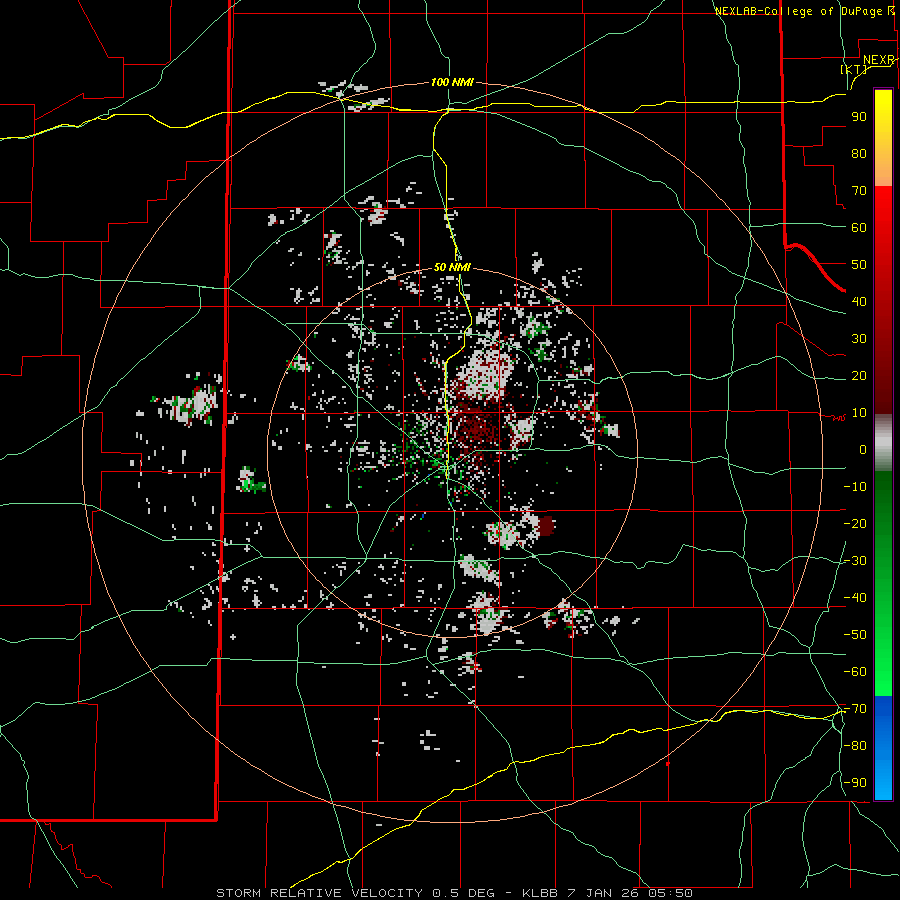Click the 7 JAN 26 date text
This screenshot has width=900, height=900.
[604, 893]
